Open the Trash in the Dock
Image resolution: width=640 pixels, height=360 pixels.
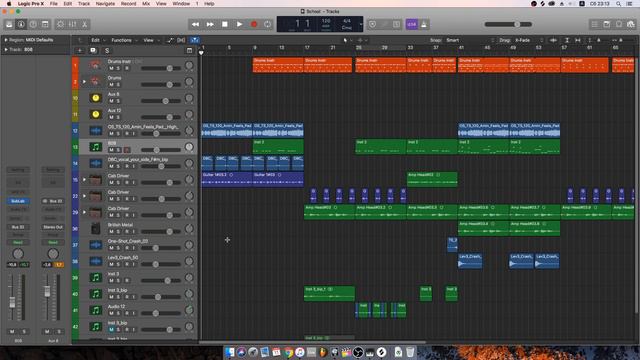(410, 352)
